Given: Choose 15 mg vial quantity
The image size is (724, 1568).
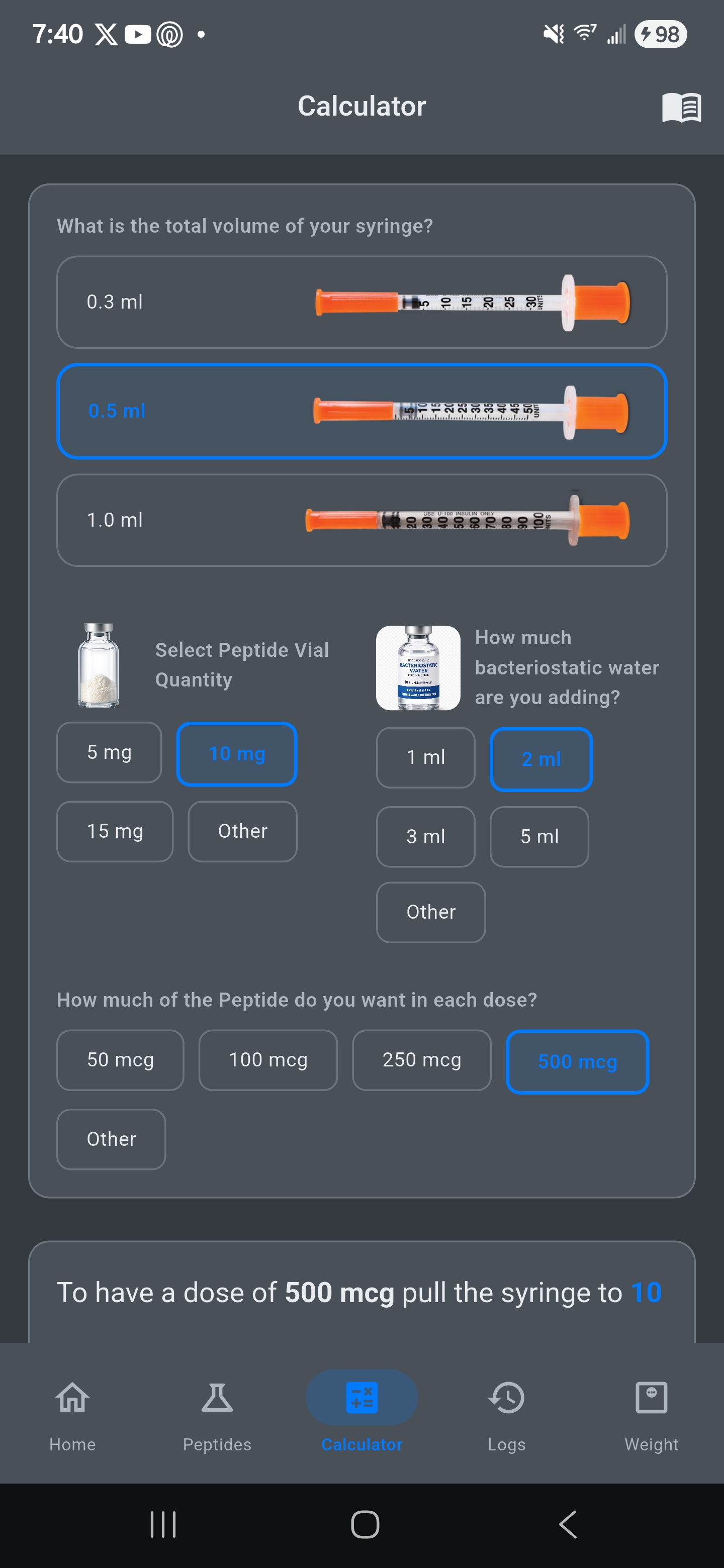Looking at the screenshot, I should click(x=115, y=831).
